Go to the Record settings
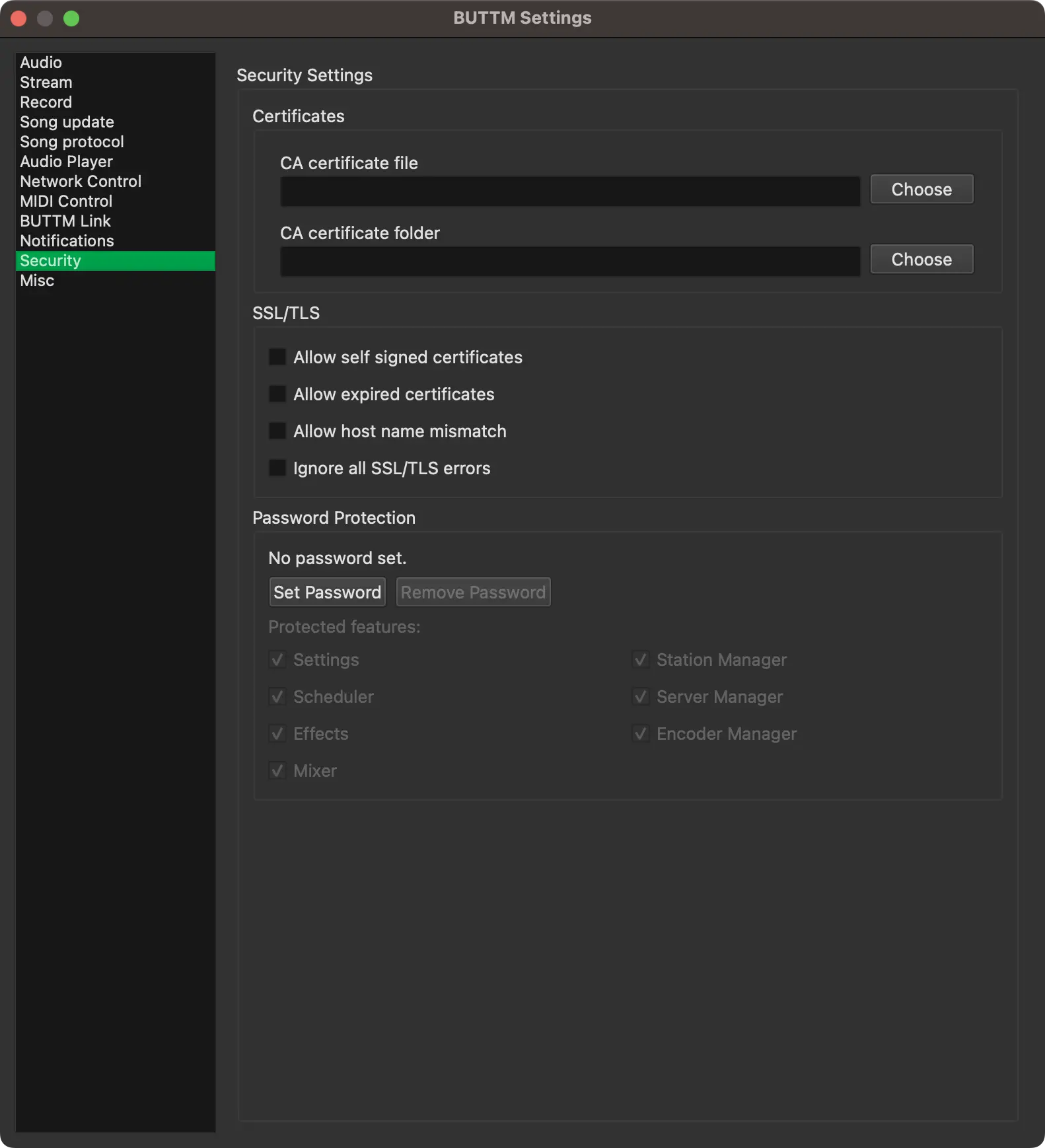 (x=115, y=102)
